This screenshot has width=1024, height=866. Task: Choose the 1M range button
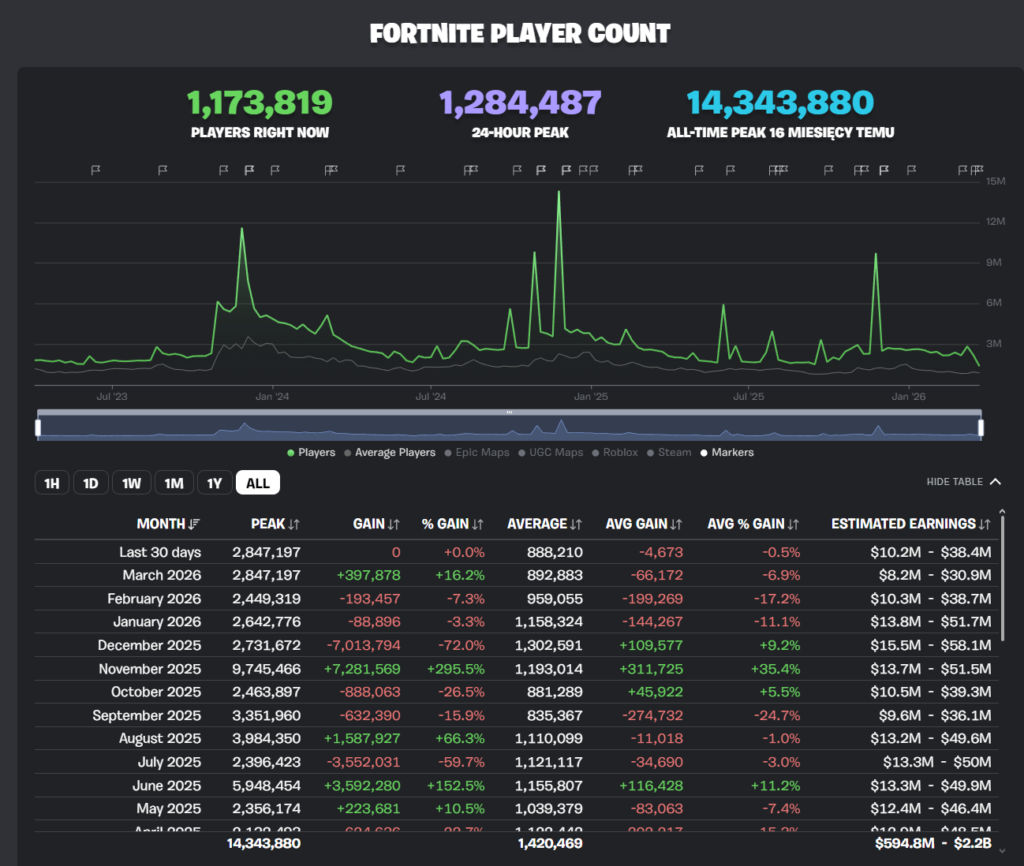pyautogui.click(x=174, y=484)
